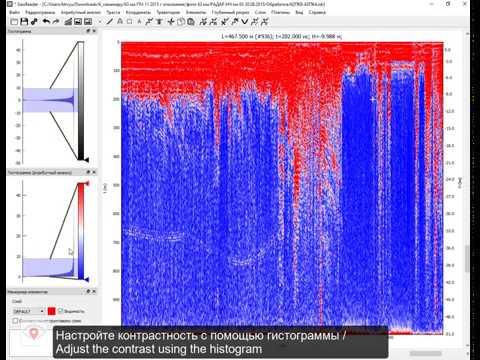Click the new blank file icon
This screenshot has height=360, width=480.
pyautogui.click(x=14, y=22)
